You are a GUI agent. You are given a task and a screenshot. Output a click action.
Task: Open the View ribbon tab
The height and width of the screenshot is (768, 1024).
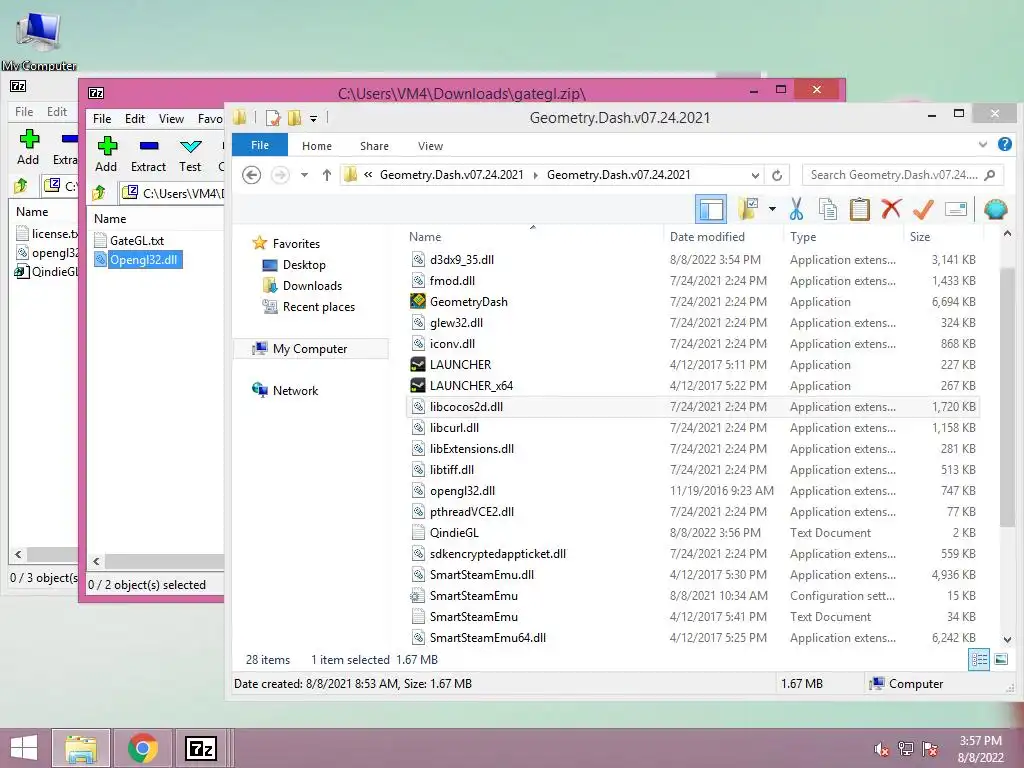click(430, 146)
